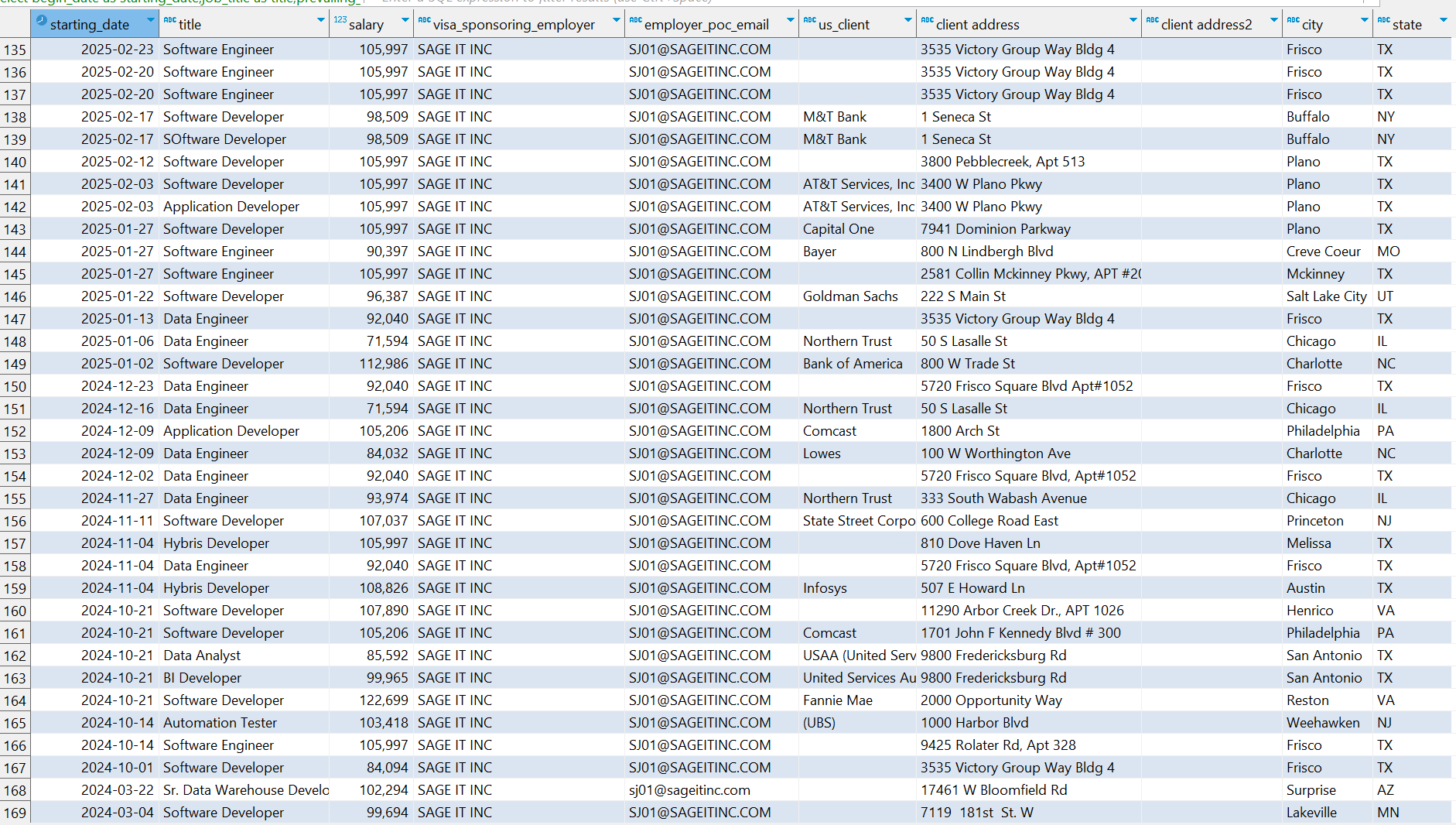Select the 'Lakeville' city cell
This screenshot has width=1456, height=825.
pos(1328,813)
